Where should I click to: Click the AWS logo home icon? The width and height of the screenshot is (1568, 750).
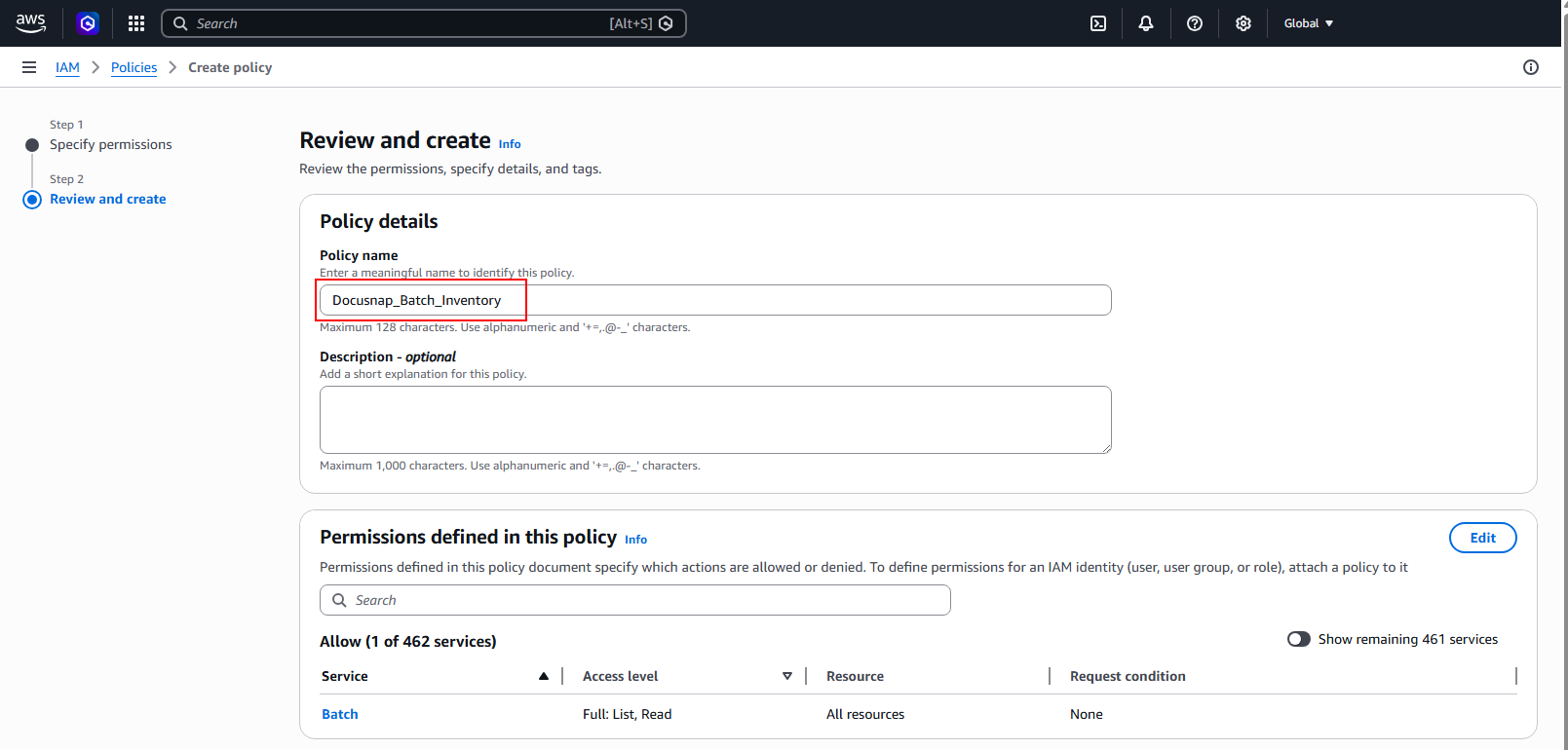tap(31, 23)
